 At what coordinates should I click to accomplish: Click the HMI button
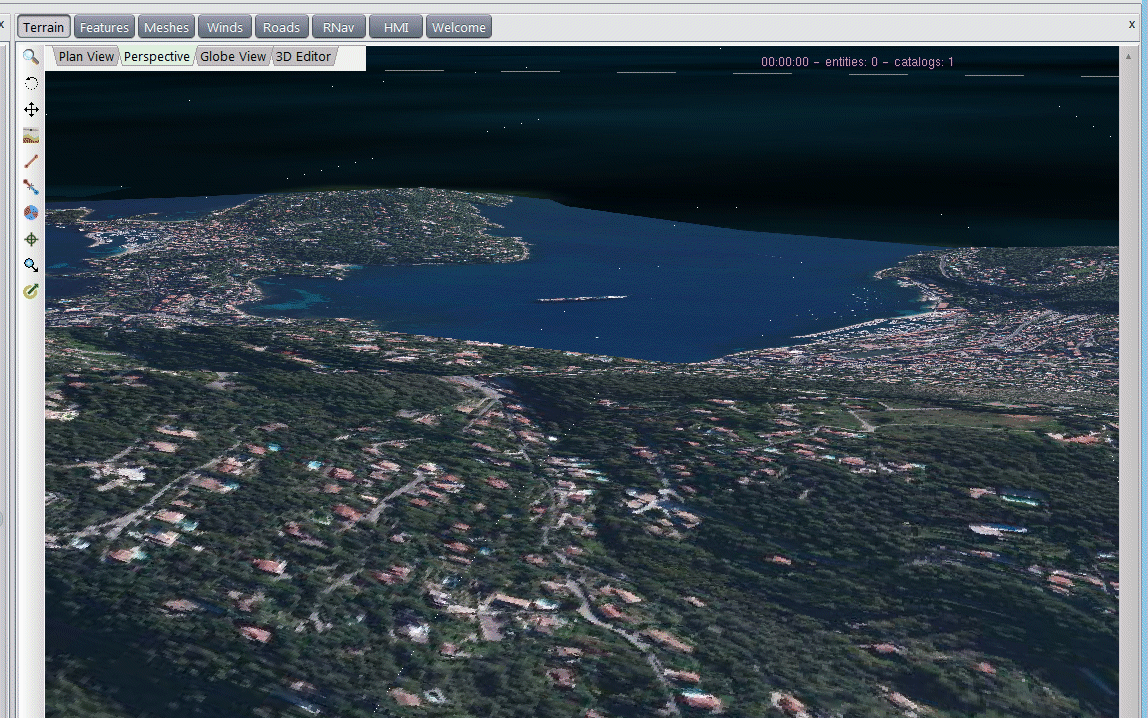click(x=396, y=27)
